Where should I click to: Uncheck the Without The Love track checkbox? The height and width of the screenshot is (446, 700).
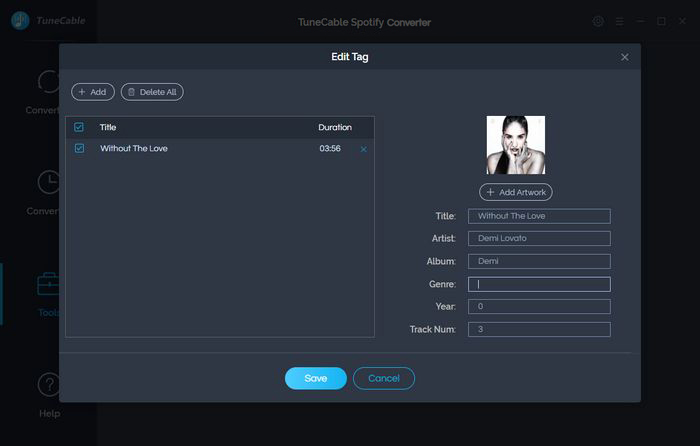pos(79,148)
